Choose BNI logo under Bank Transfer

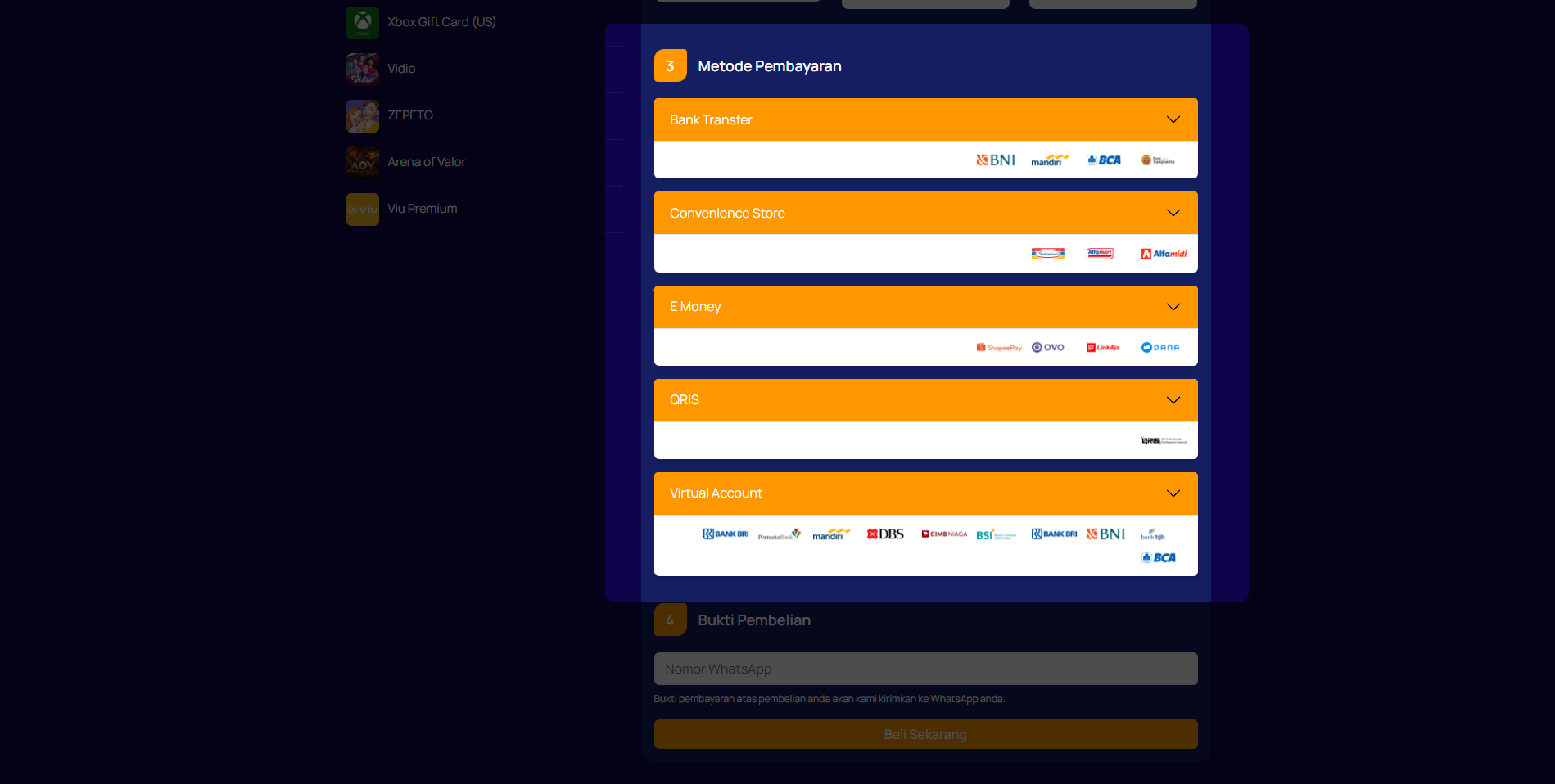[996, 160]
